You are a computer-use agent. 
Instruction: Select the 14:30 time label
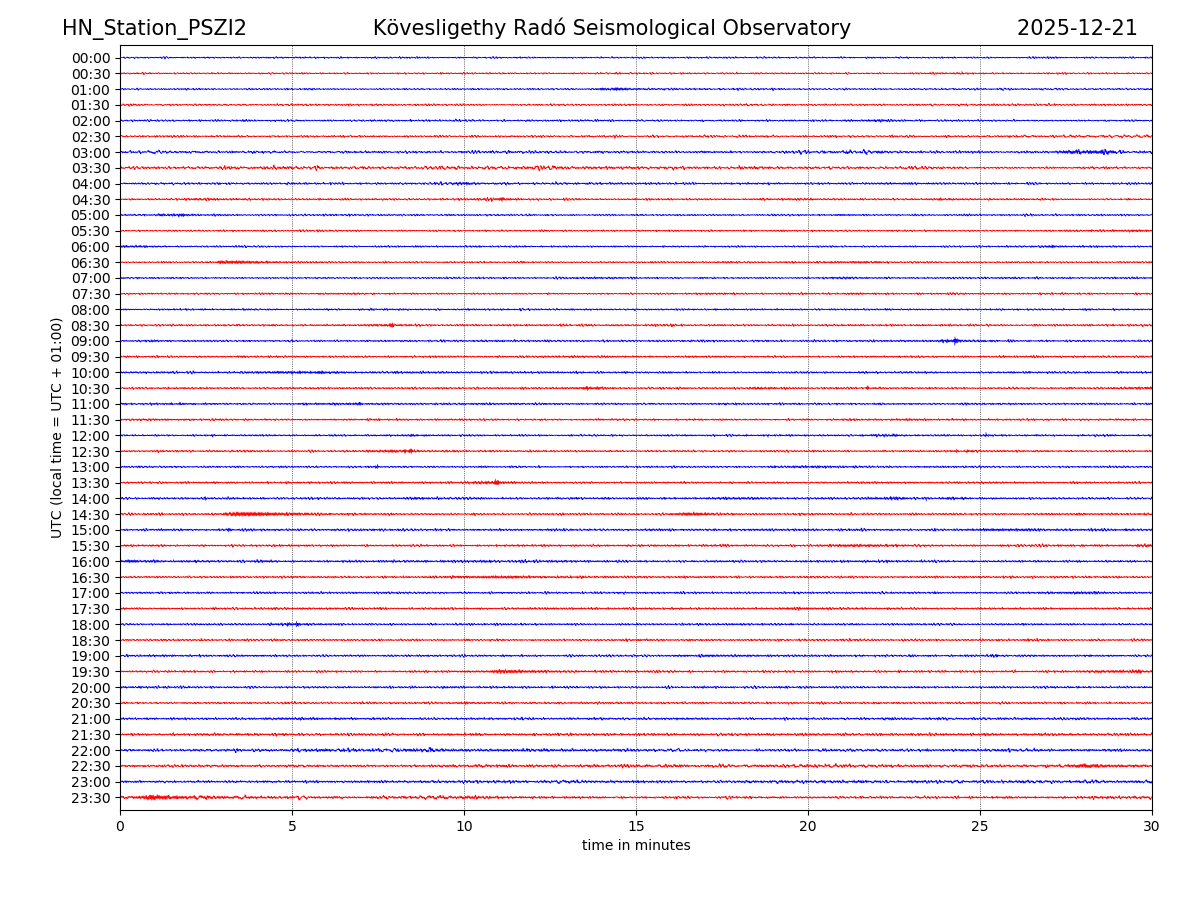91,515
